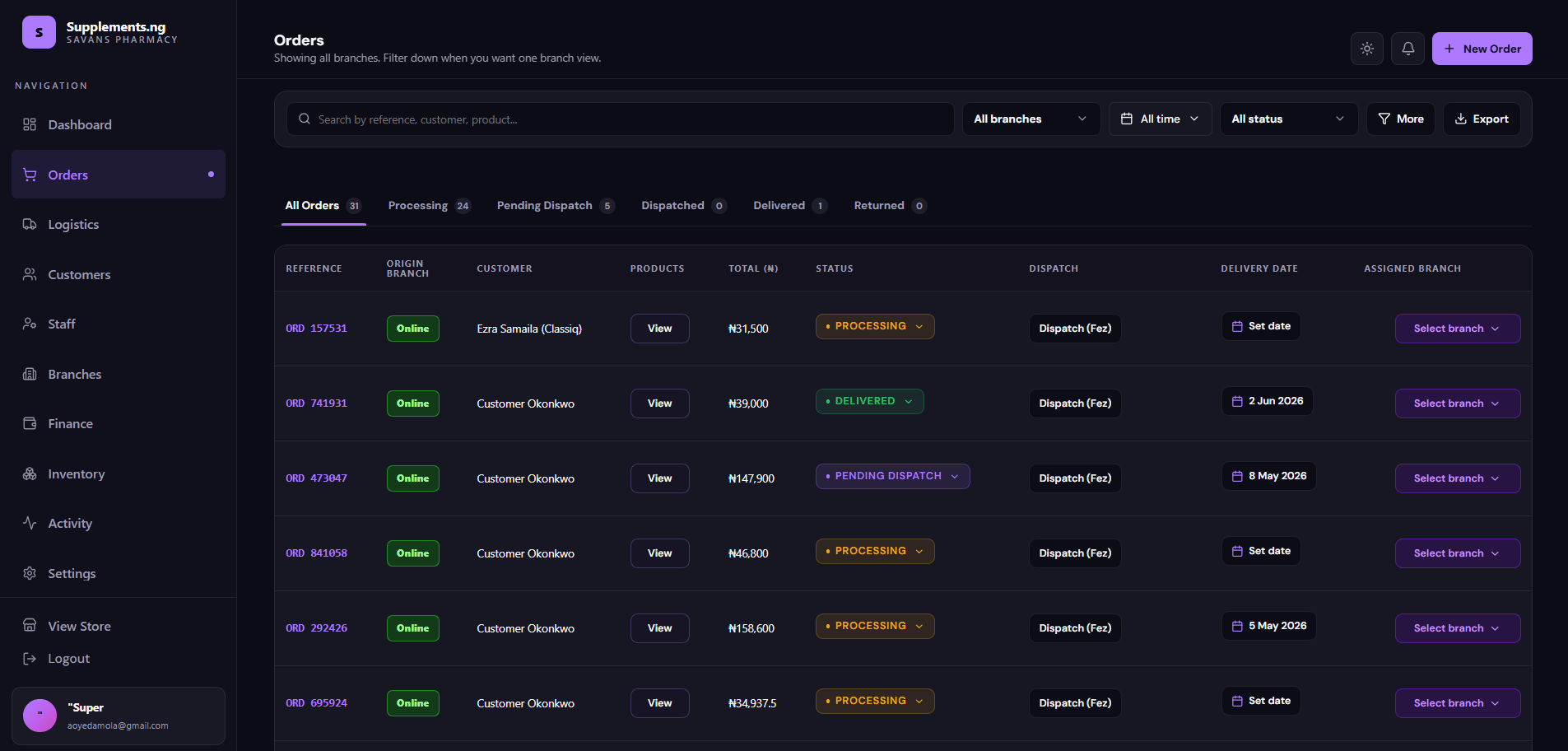The image size is (1568, 751).
Task: Click the TOTAL (₦) column header
Action: (x=753, y=268)
